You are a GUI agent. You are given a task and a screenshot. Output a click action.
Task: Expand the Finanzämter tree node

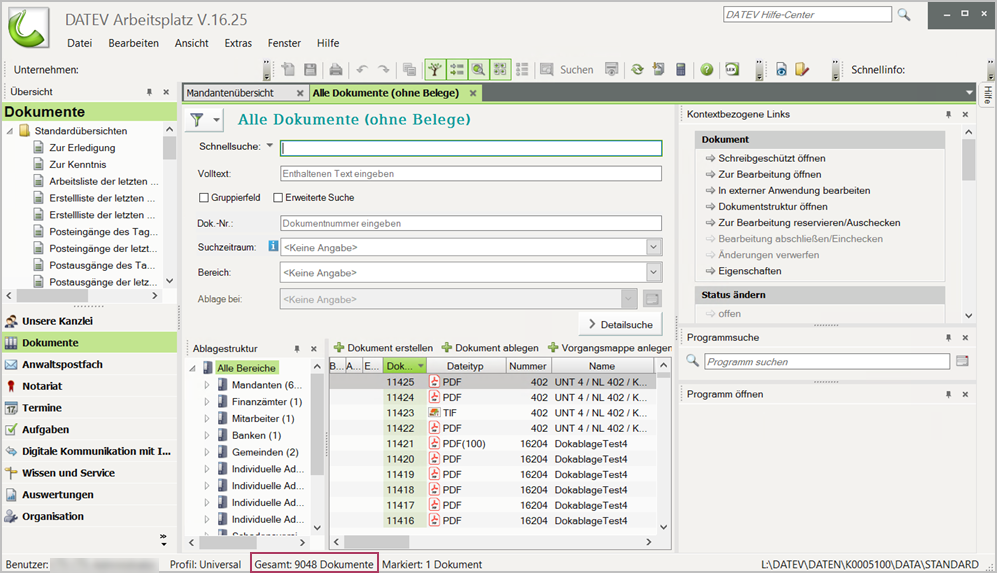(207, 402)
